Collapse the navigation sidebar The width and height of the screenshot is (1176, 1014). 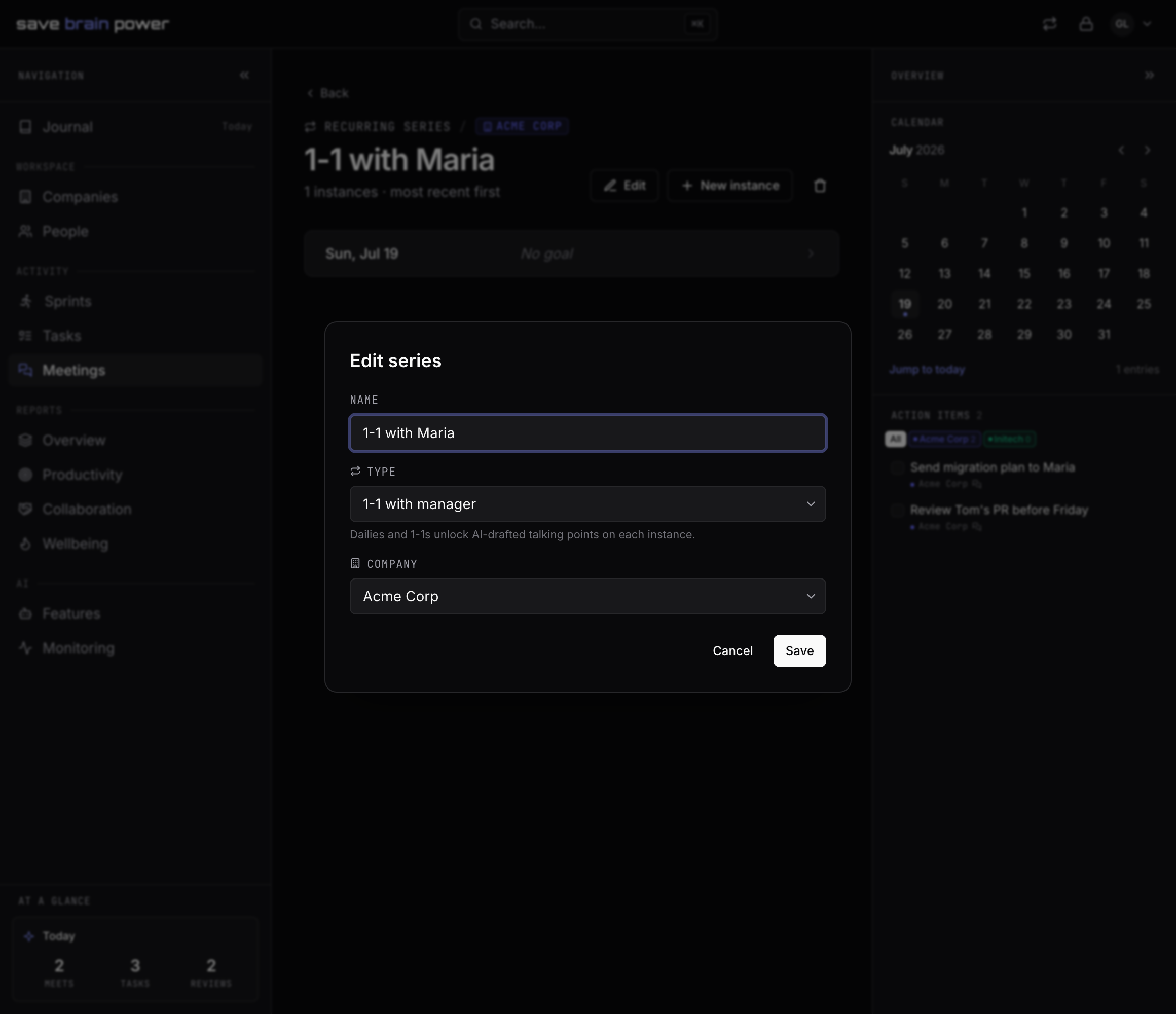245,75
